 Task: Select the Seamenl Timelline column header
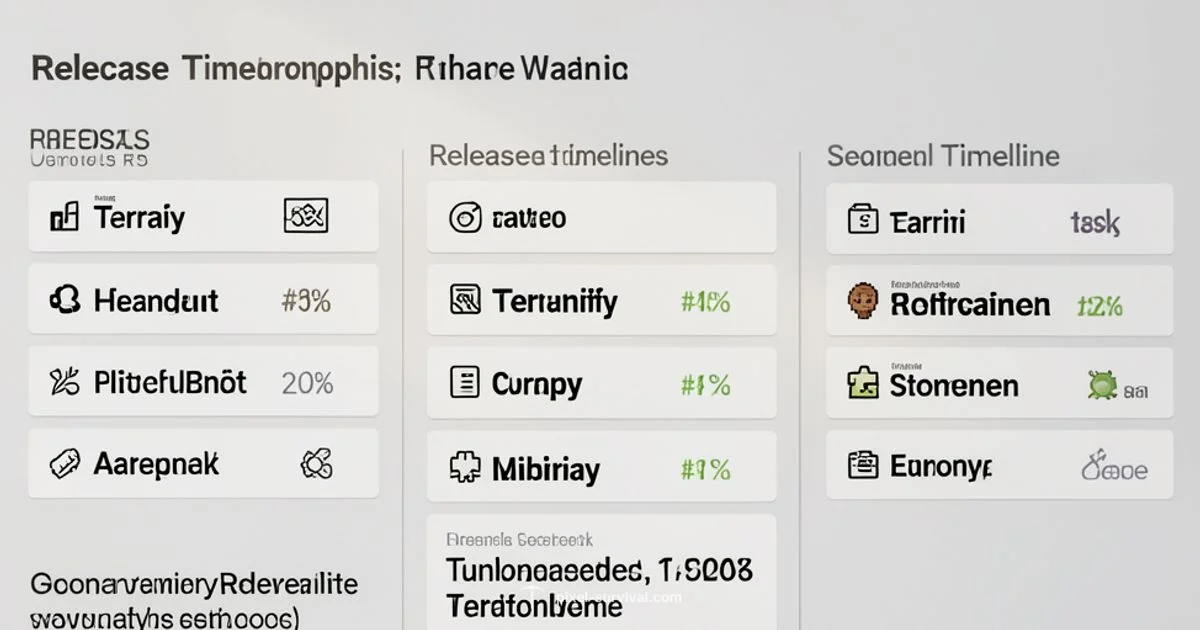point(943,156)
